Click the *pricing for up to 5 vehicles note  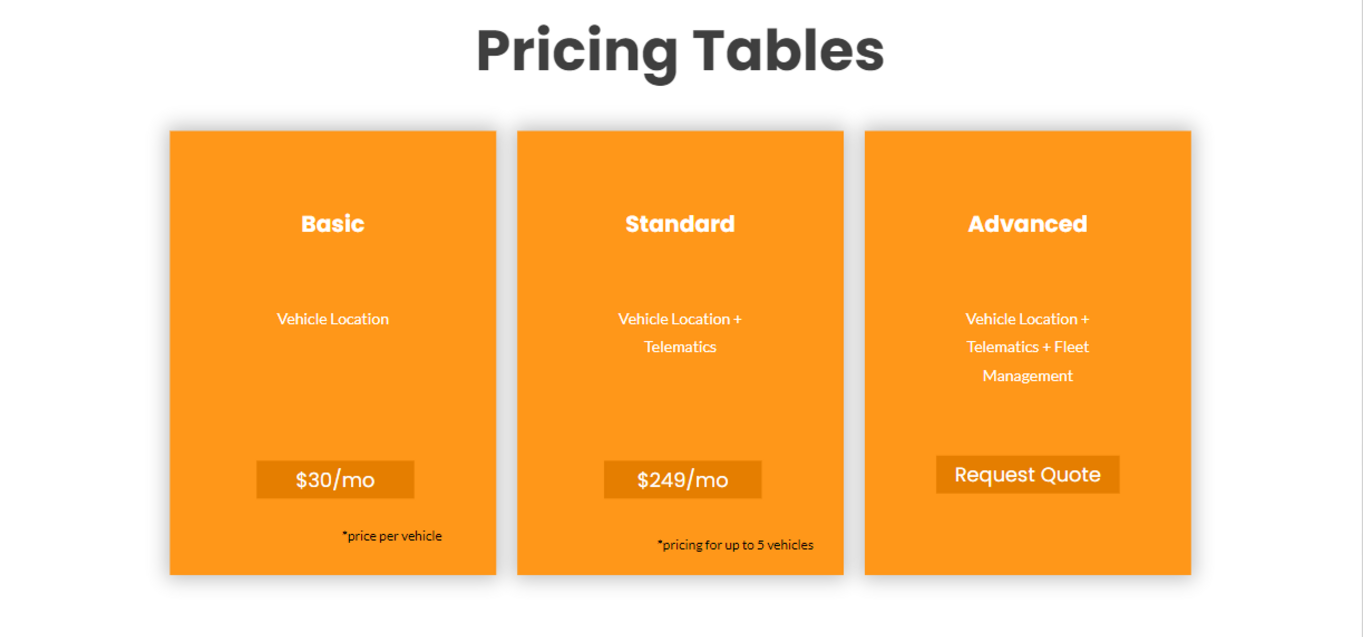pos(735,545)
